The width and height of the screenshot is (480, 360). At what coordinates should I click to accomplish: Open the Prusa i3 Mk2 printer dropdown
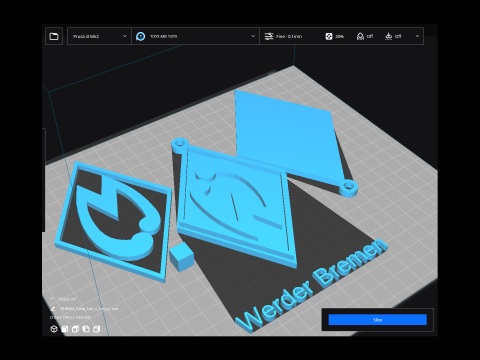click(99, 36)
